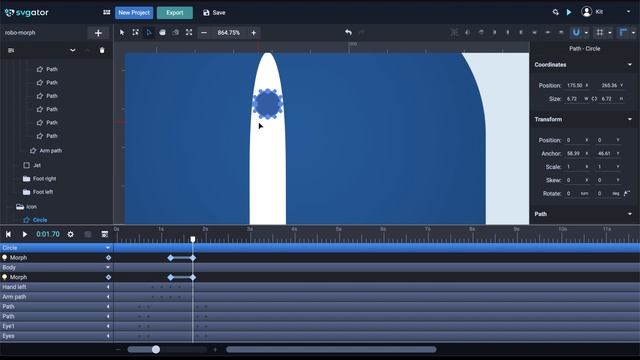
Task: Click the timeline zoom slider handle
Action: point(156,349)
